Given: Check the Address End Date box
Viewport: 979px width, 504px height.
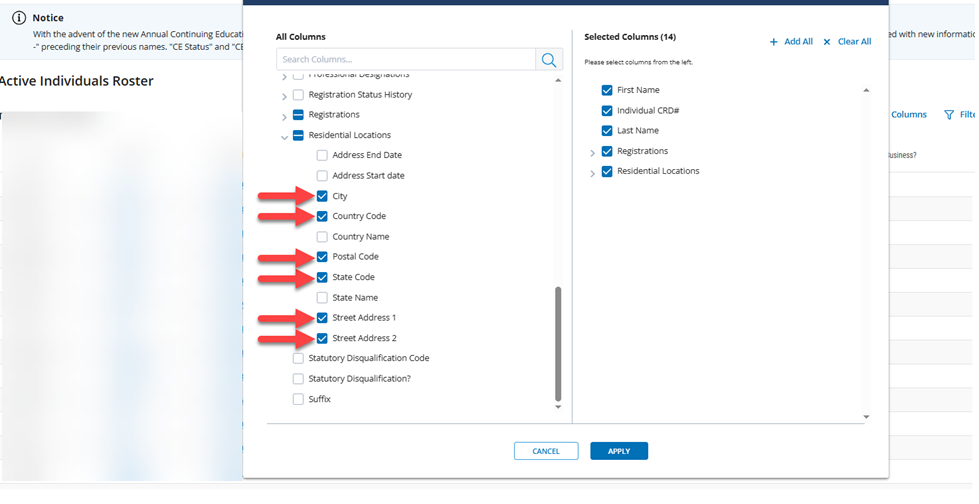Looking at the screenshot, I should point(322,155).
